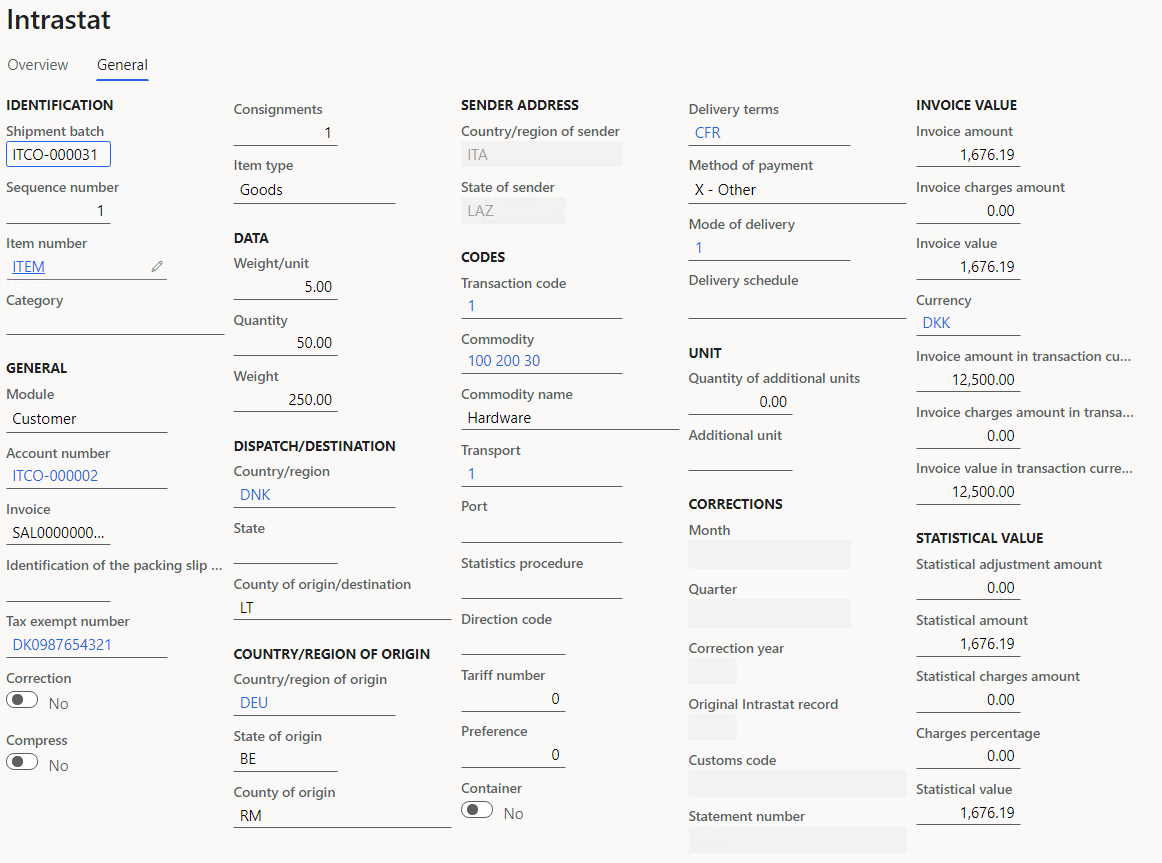Click inside the Shipment batch input field
Viewport: 1162px width, 863px height.
coord(56,153)
